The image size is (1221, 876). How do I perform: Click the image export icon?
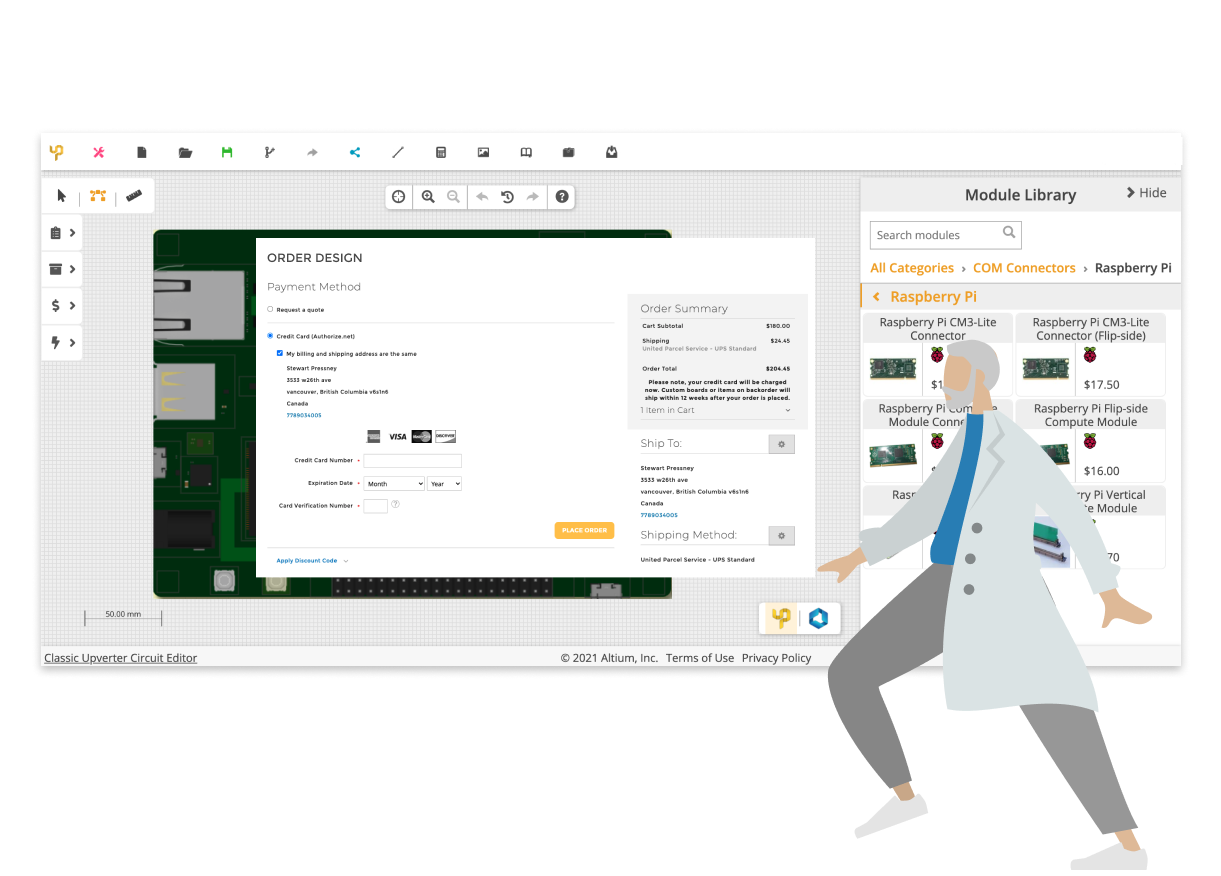tap(483, 152)
